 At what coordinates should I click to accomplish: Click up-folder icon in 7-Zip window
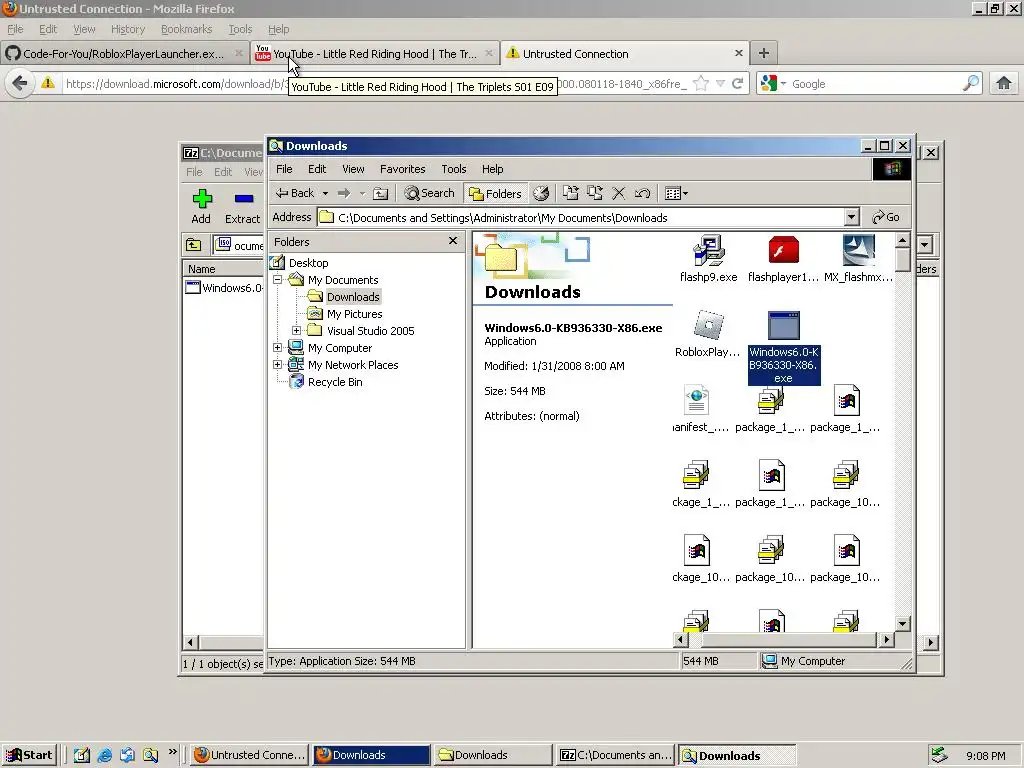click(193, 245)
